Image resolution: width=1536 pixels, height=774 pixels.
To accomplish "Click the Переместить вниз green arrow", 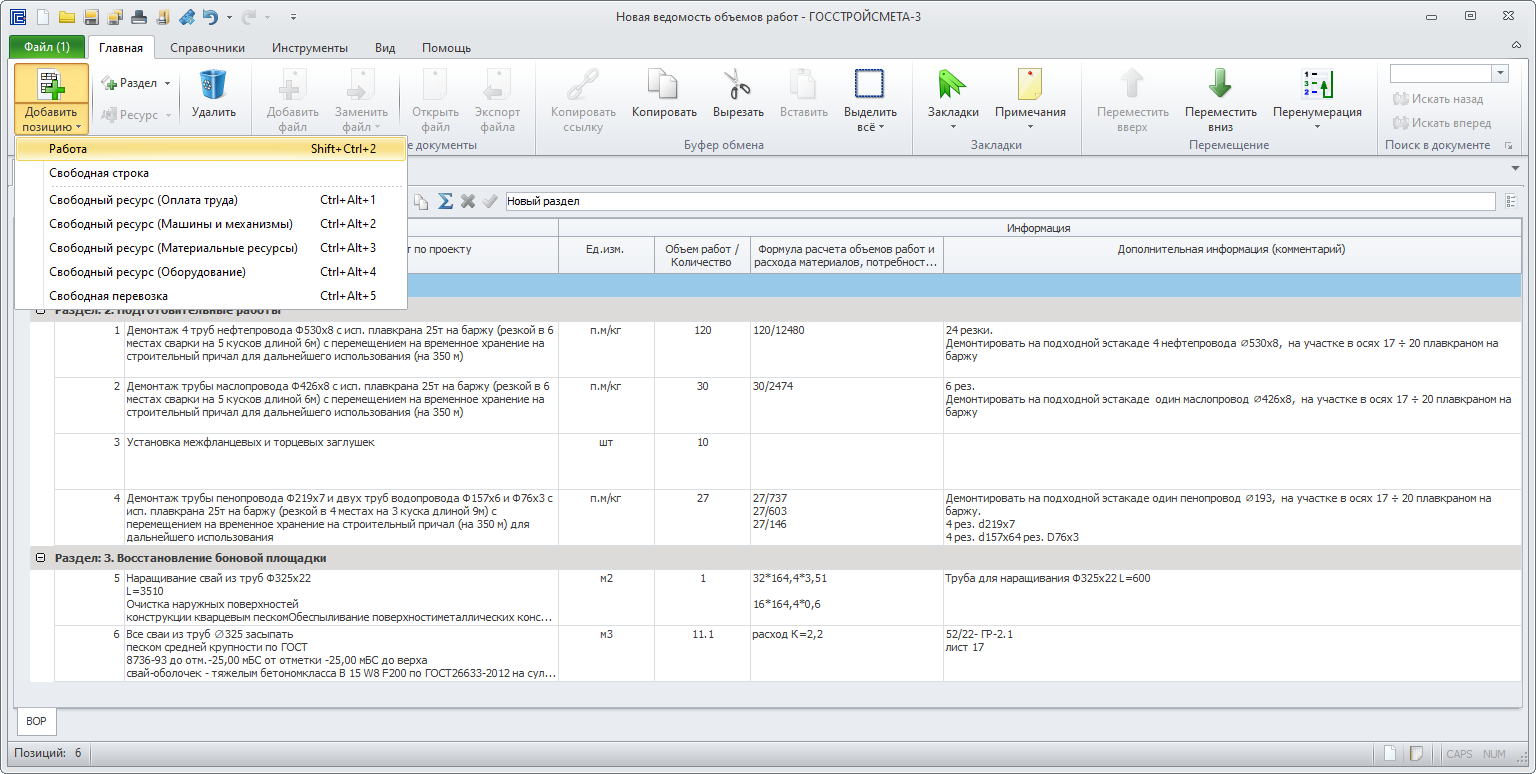I will (1220, 84).
